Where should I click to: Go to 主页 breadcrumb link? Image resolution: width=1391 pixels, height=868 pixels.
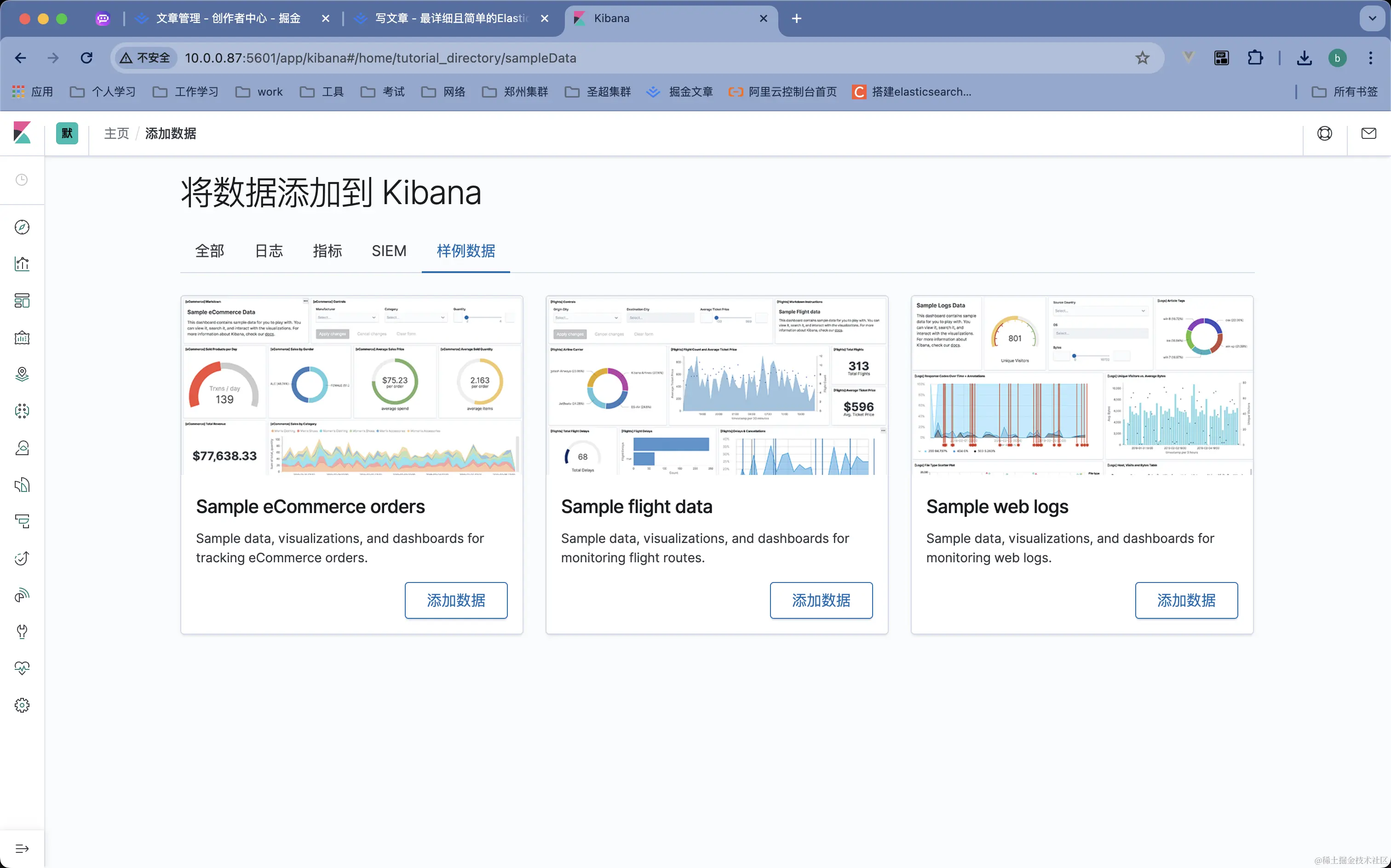[x=116, y=133]
